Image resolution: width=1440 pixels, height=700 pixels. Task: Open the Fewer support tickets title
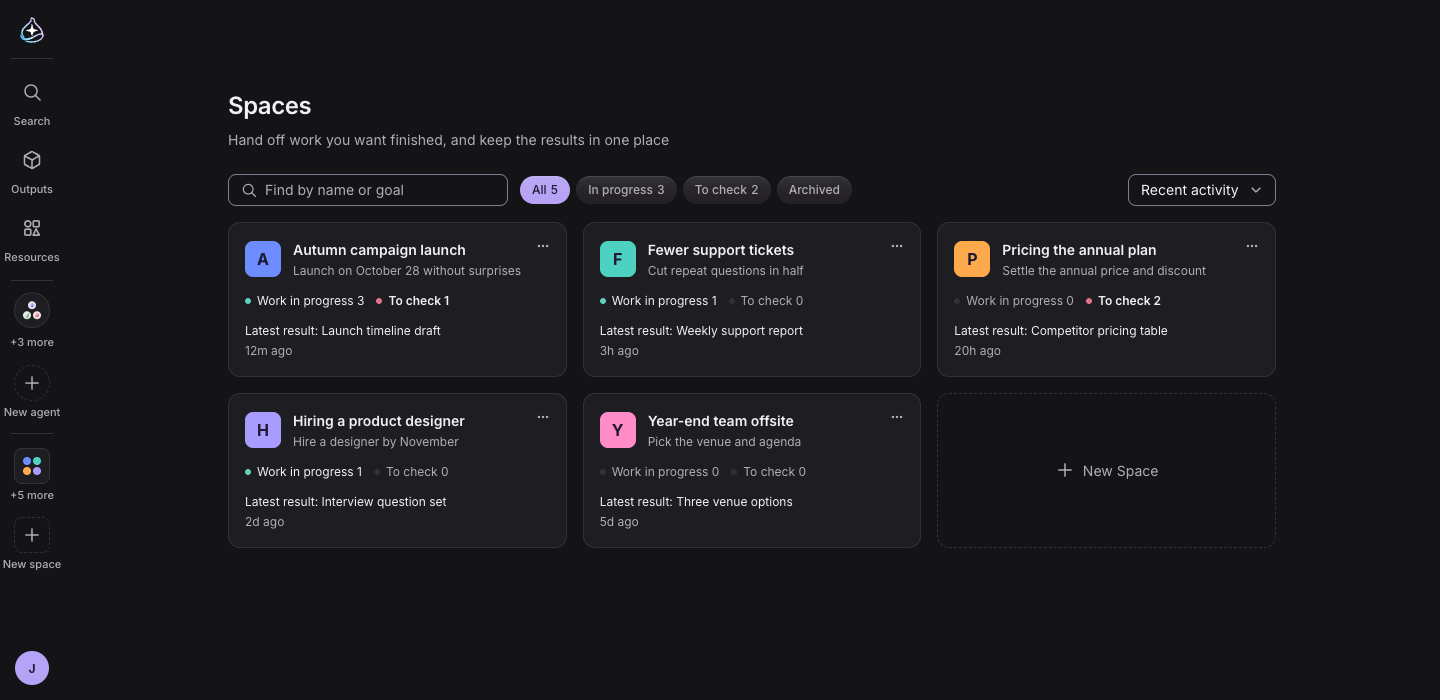pyautogui.click(x=721, y=250)
